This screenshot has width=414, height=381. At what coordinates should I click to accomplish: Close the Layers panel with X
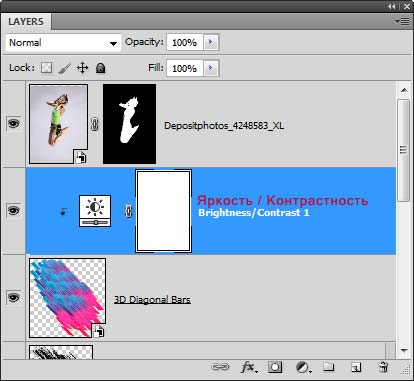click(407, 6)
